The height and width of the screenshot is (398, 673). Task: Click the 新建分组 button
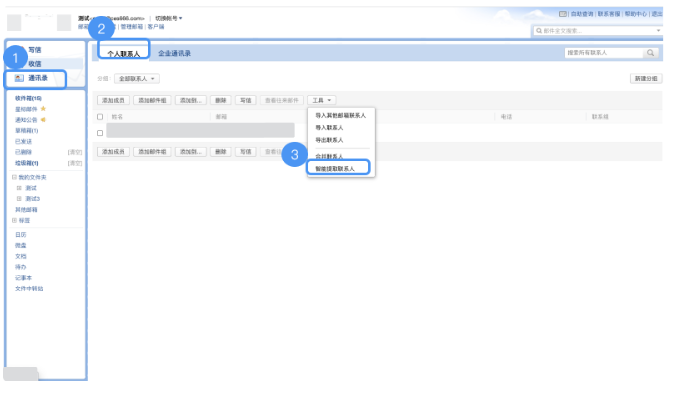point(646,79)
